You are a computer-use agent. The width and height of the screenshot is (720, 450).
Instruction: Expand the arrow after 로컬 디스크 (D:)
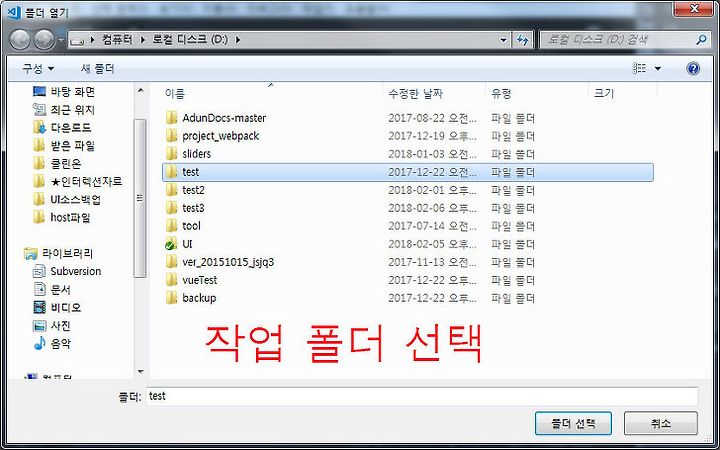(237, 40)
